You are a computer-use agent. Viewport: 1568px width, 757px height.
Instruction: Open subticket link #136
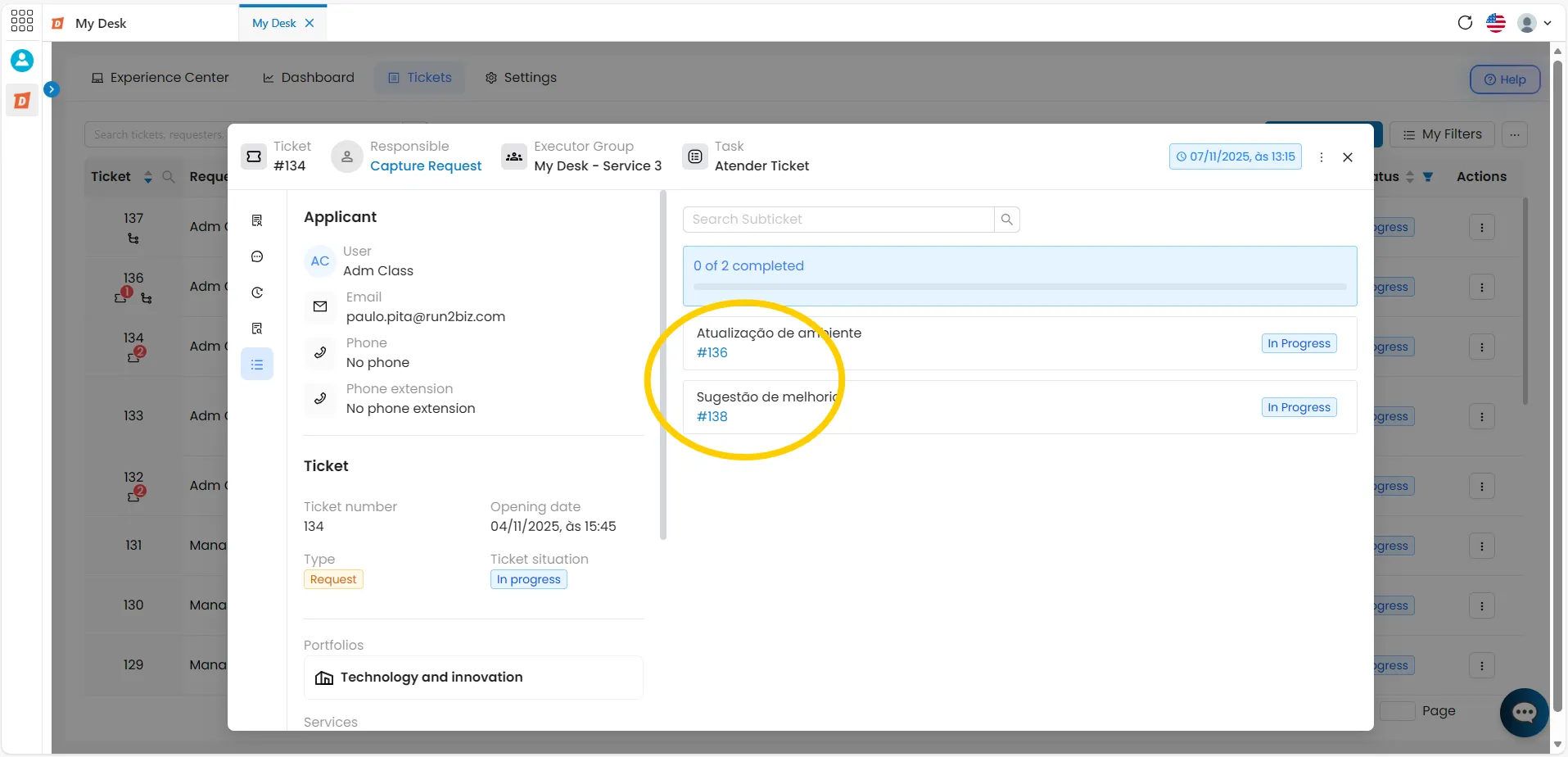(712, 352)
